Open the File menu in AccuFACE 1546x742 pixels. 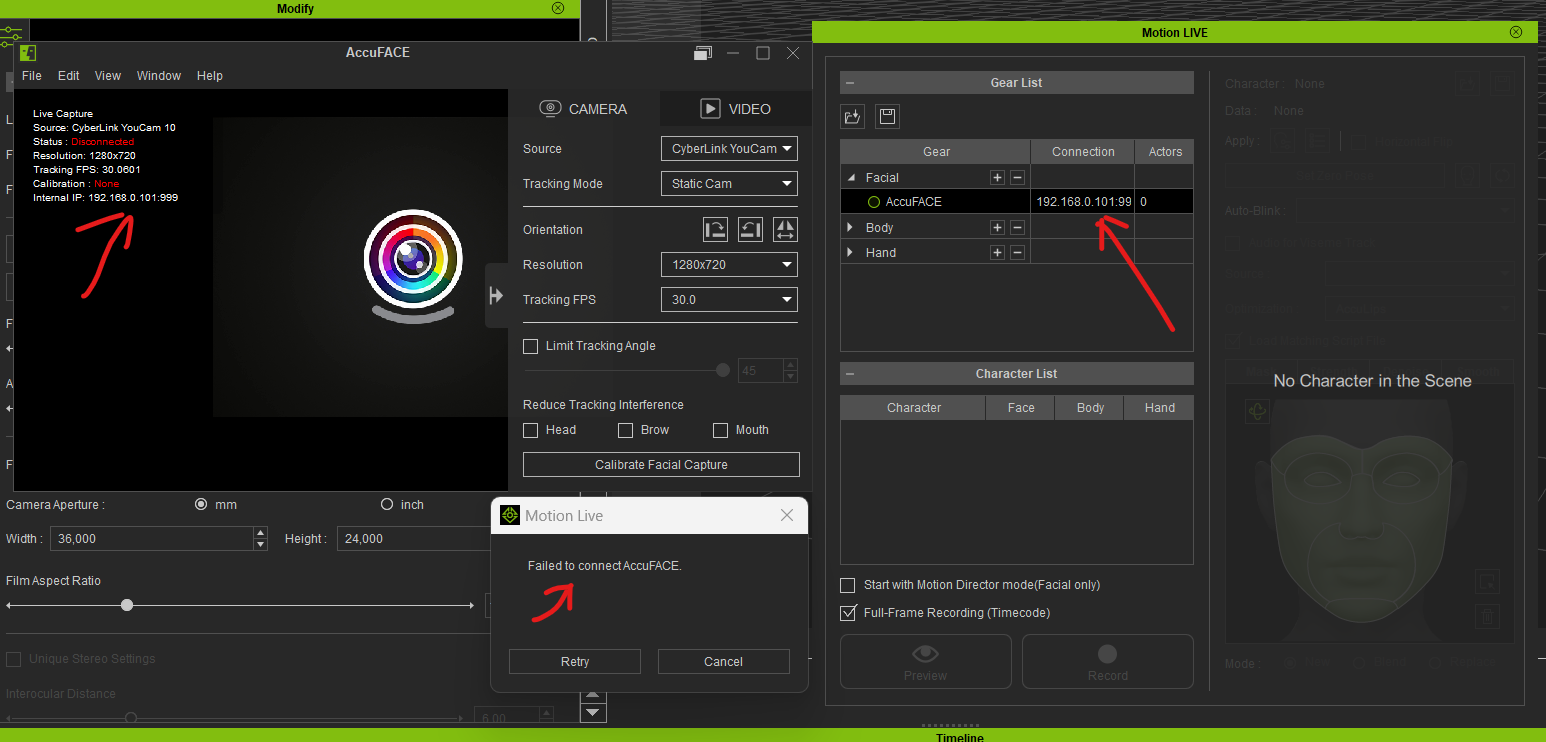click(32, 76)
